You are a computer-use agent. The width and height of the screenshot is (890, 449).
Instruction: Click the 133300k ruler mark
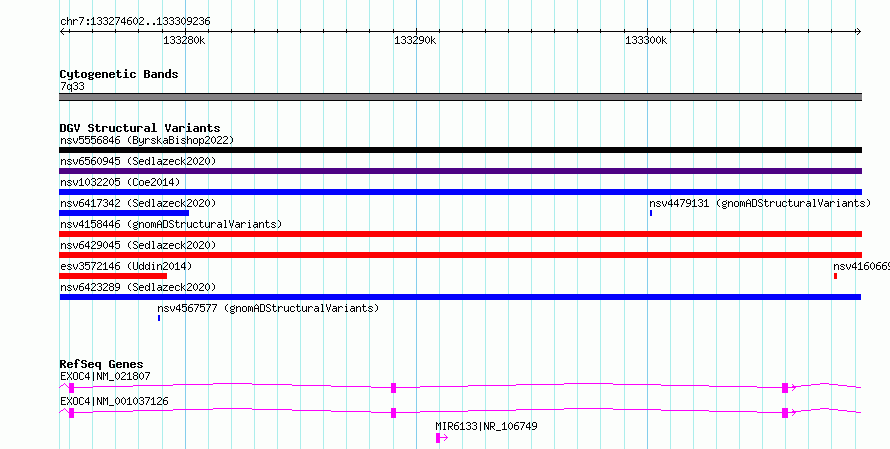pos(646,40)
